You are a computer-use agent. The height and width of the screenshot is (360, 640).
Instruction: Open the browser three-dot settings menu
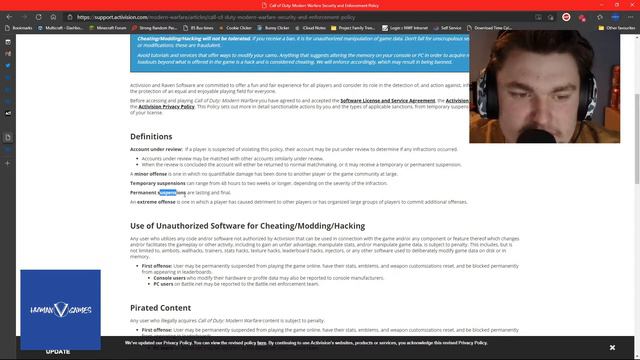pyautogui.click(x=631, y=17)
